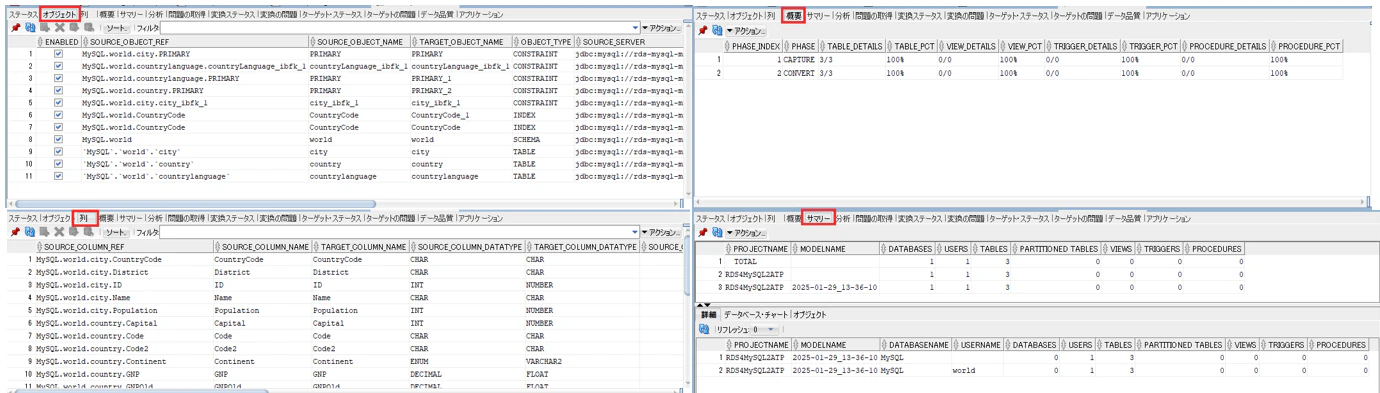Pin the columns panel with the pin icon

point(16,232)
